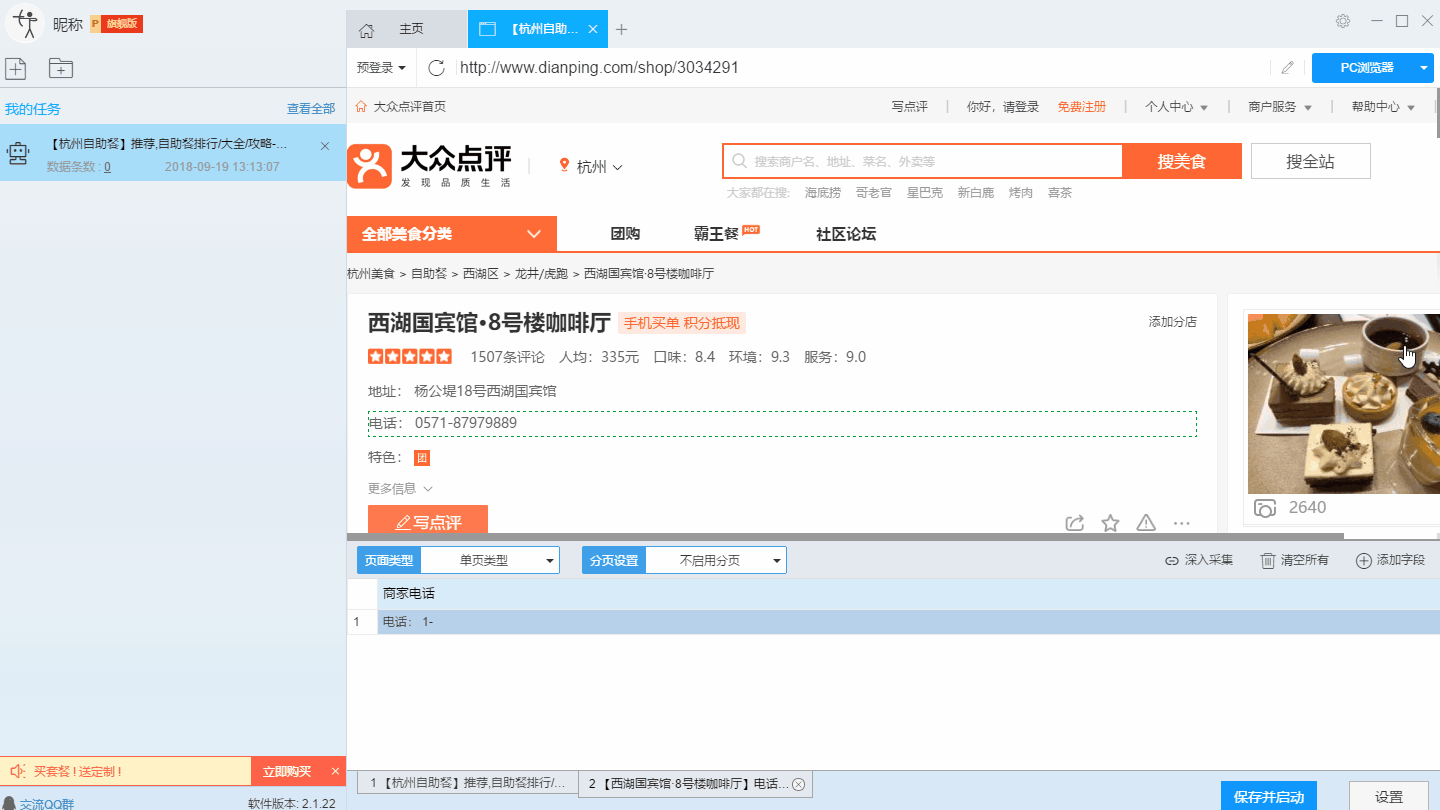The height and width of the screenshot is (810, 1440).
Task: Click the five-star rating icon
Action: [410, 356]
